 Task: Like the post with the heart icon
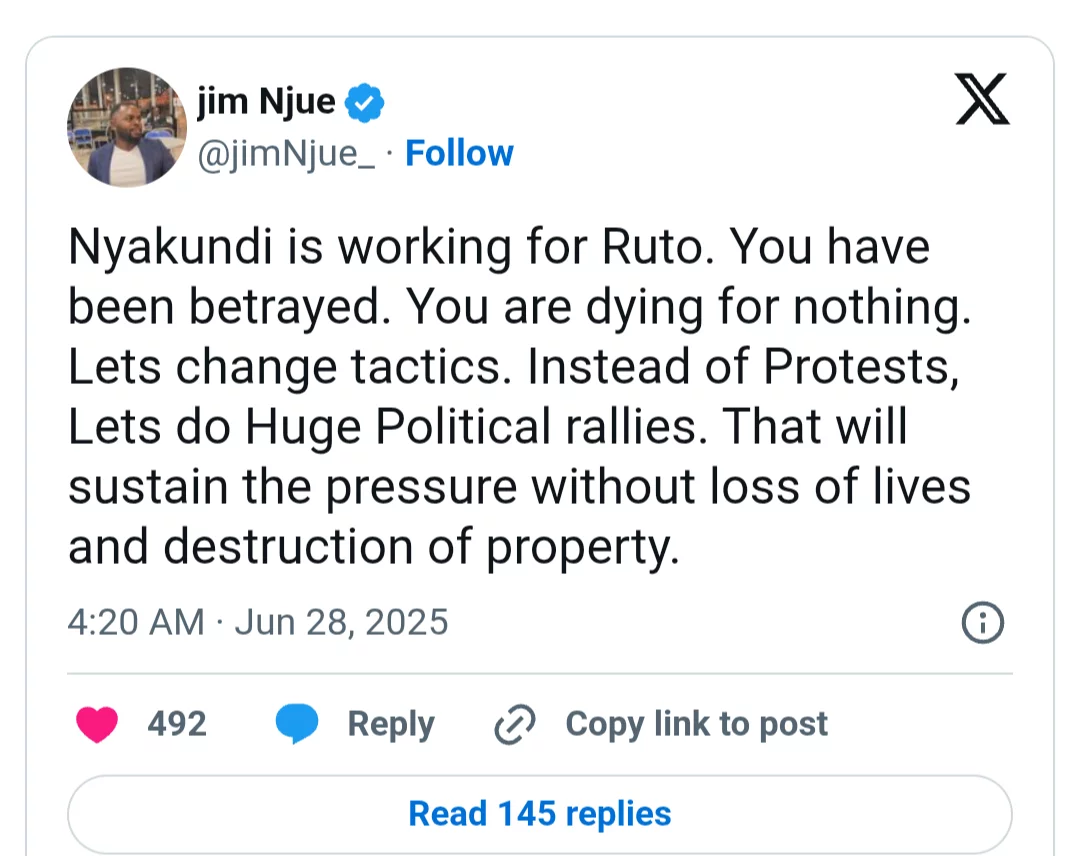(96, 724)
